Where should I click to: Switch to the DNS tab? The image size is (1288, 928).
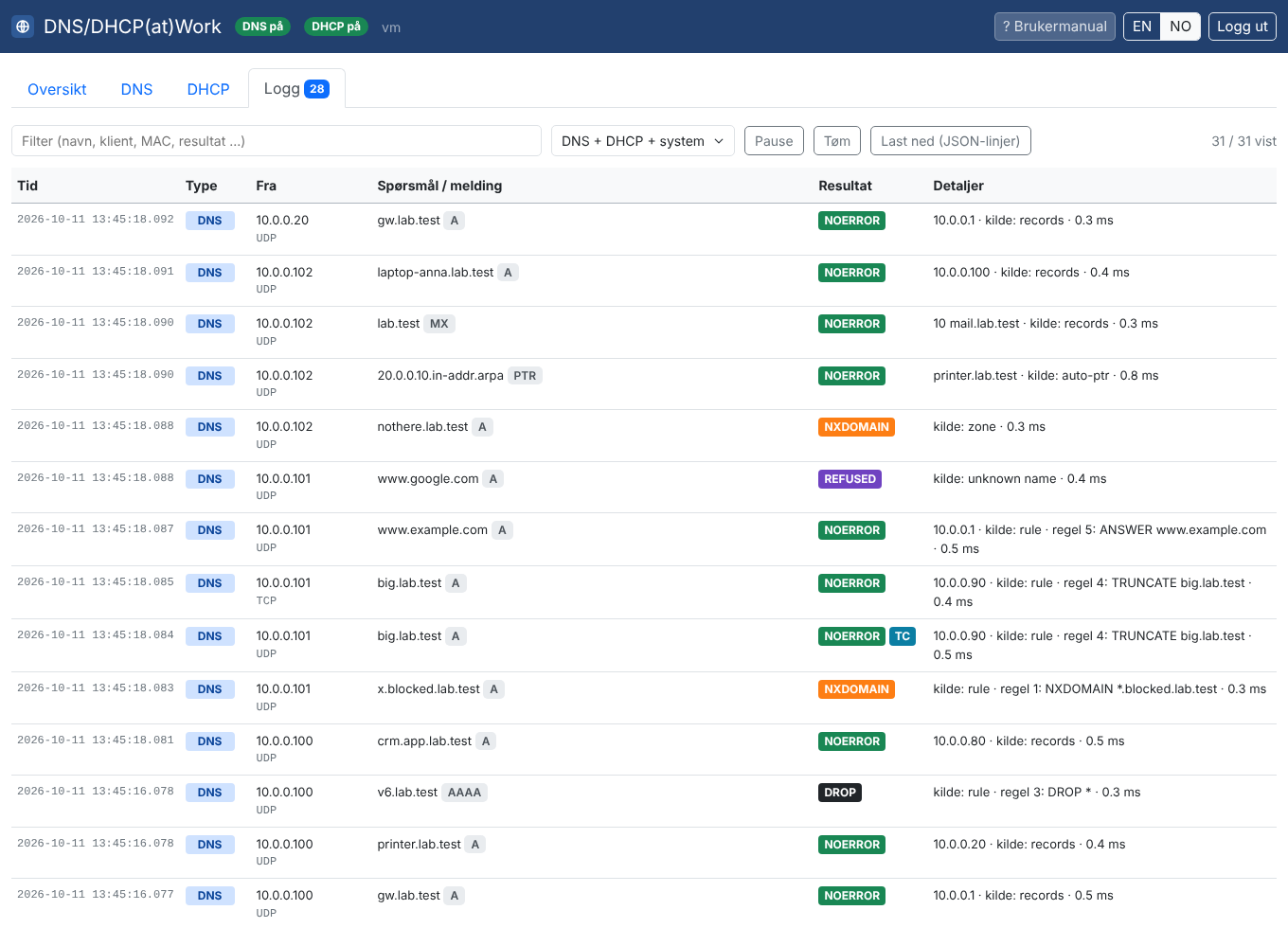(136, 89)
